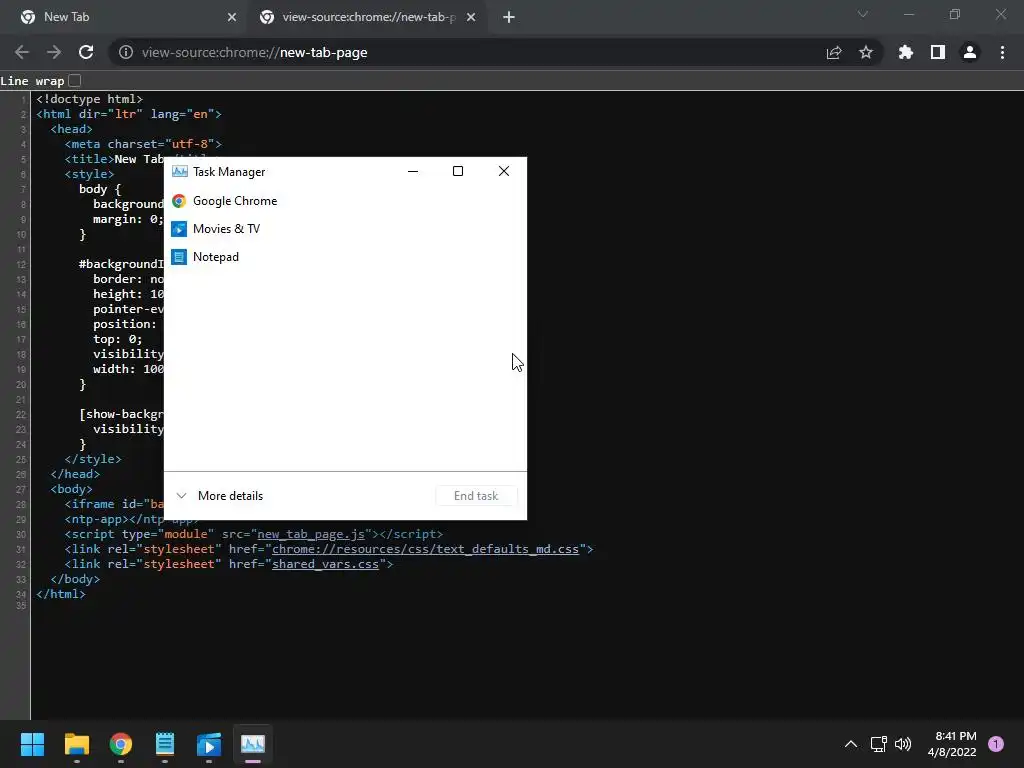This screenshot has width=1024, height=768.
Task: Enable the Line wrap checkbox
Action: pos(74,80)
